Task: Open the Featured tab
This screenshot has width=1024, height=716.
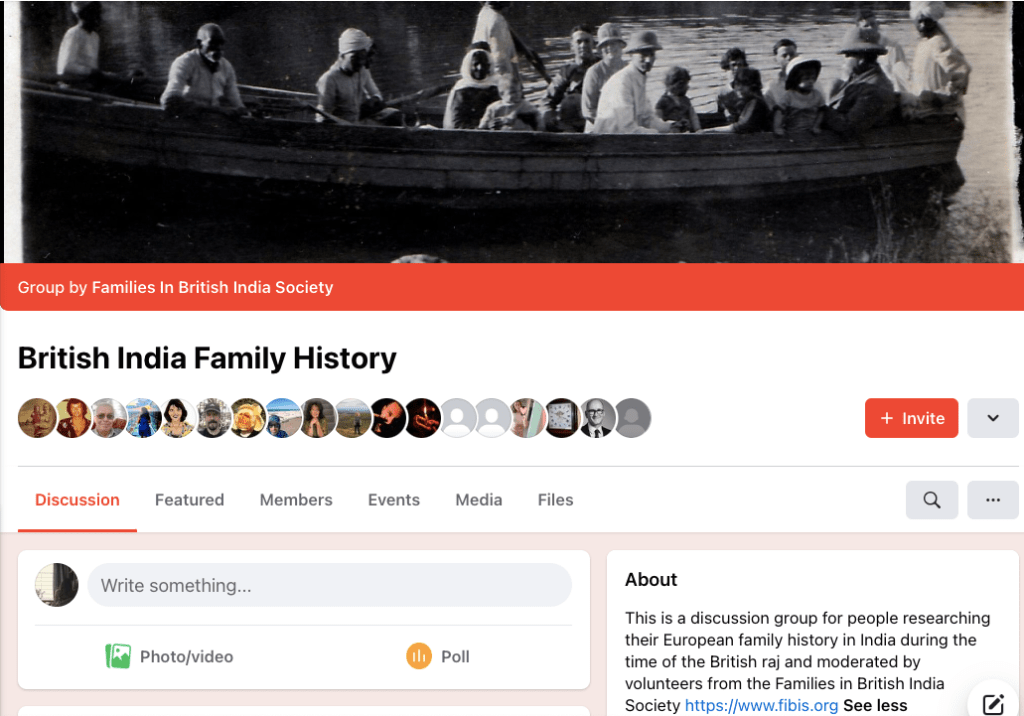Action: pyautogui.click(x=189, y=500)
